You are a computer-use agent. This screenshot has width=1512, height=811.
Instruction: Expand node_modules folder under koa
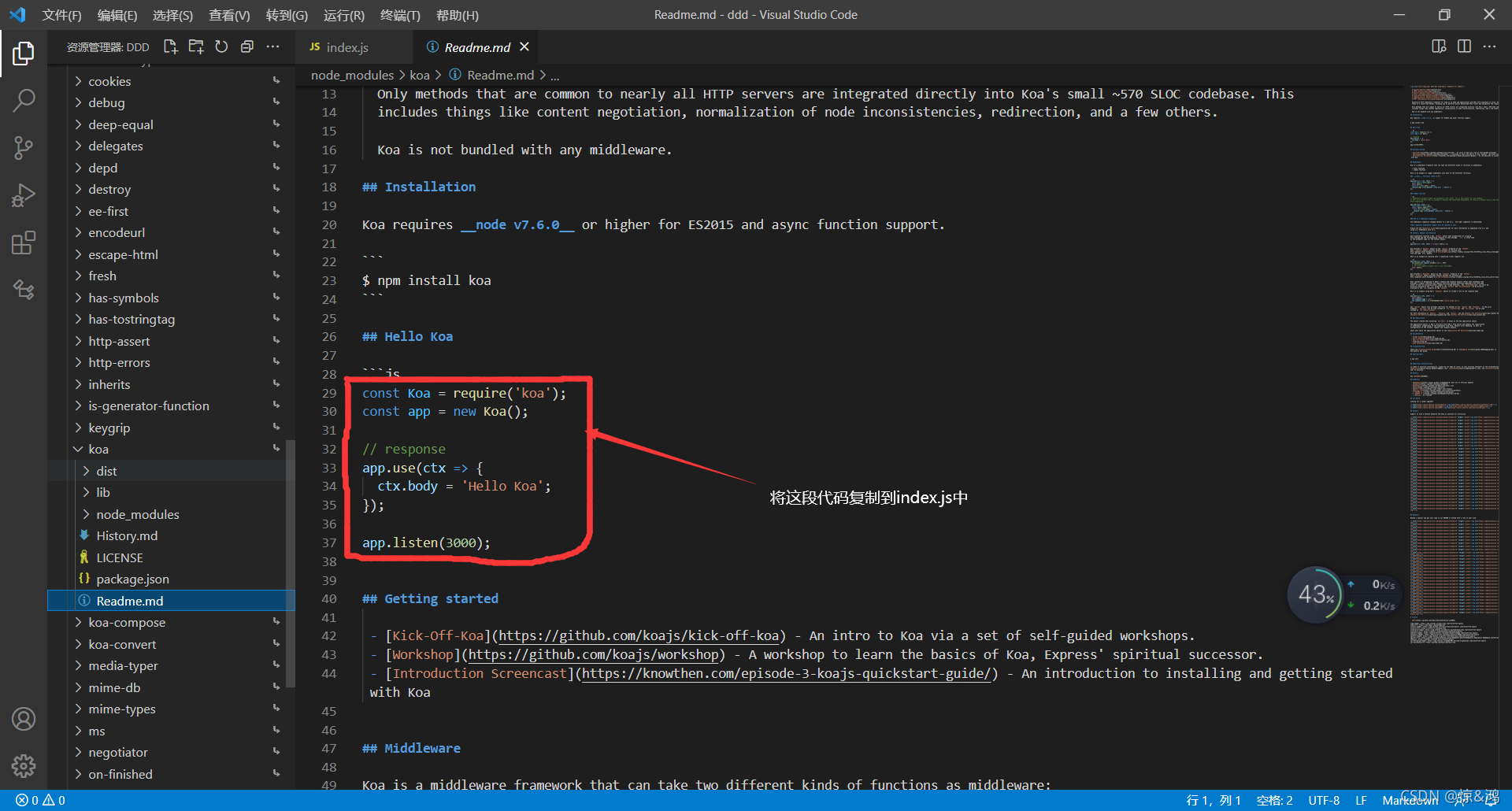point(171,514)
